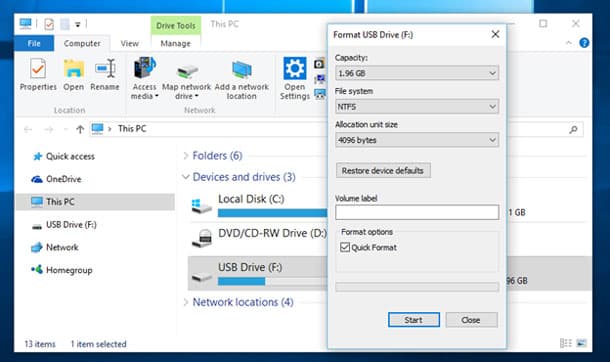This screenshot has width=610, height=362.
Task: Collapse the Devices and drives group
Action: [x=186, y=177]
